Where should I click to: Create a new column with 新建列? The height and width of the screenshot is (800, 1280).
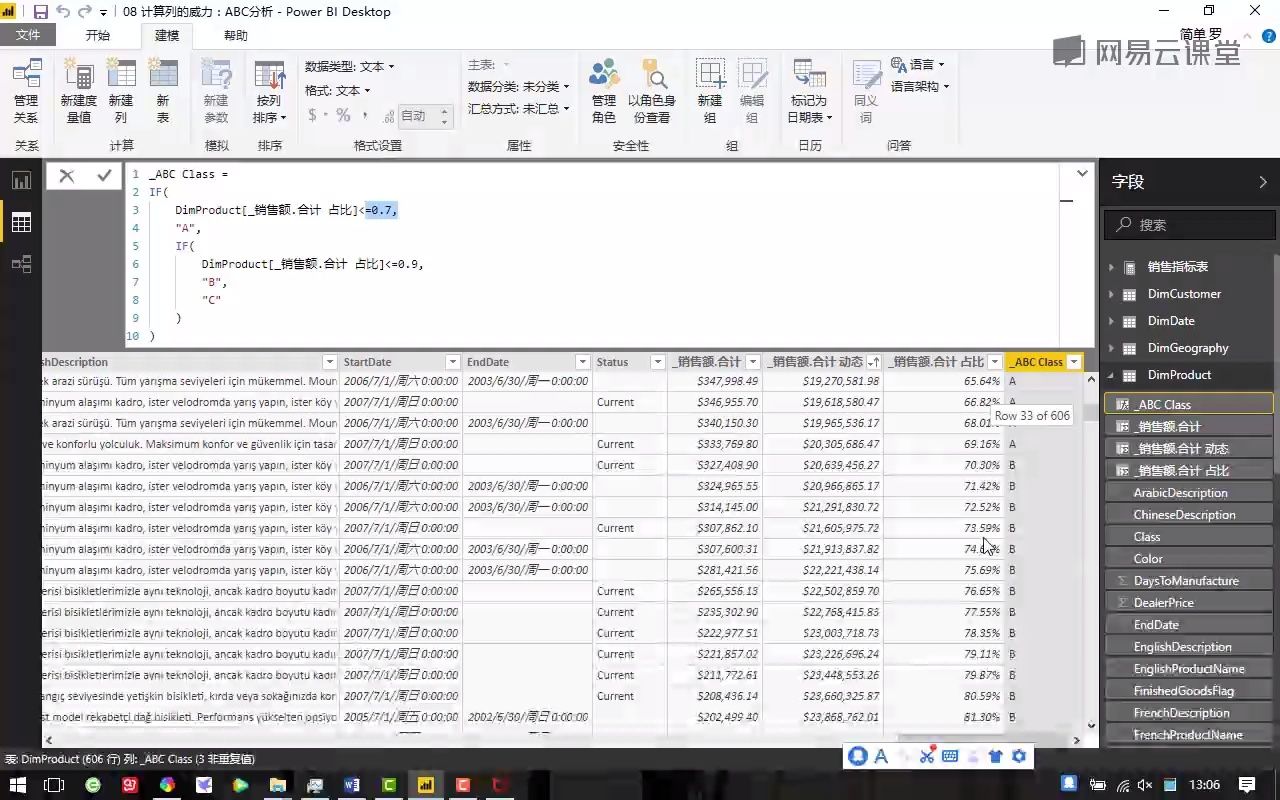click(x=120, y=88)
